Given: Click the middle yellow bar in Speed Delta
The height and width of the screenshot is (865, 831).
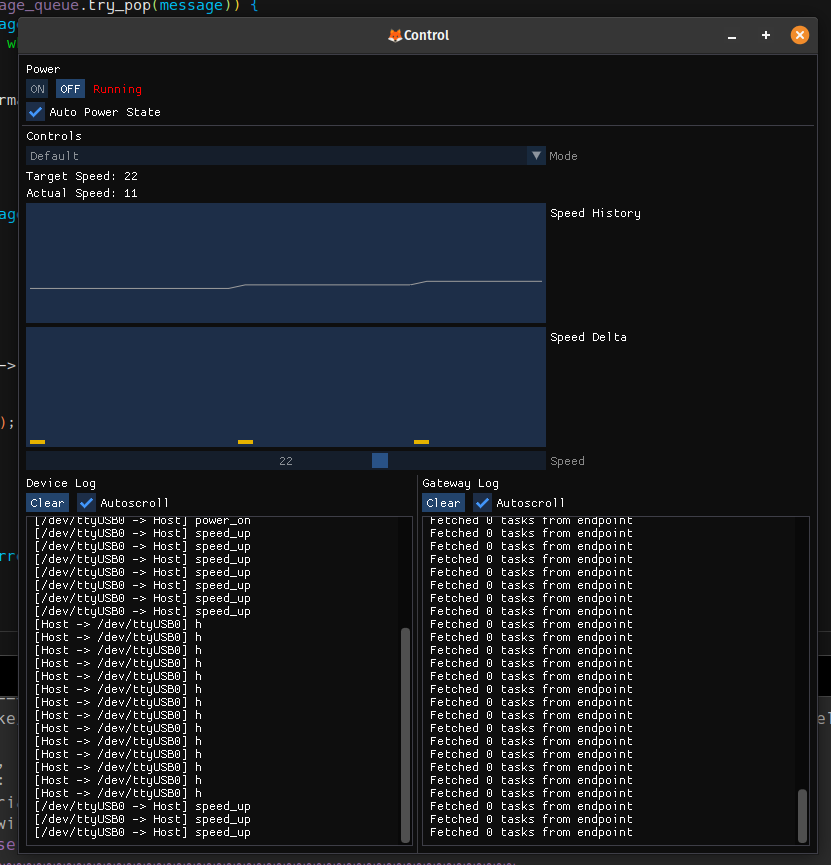Looking at the screenshot, I should tap(246, 442).
